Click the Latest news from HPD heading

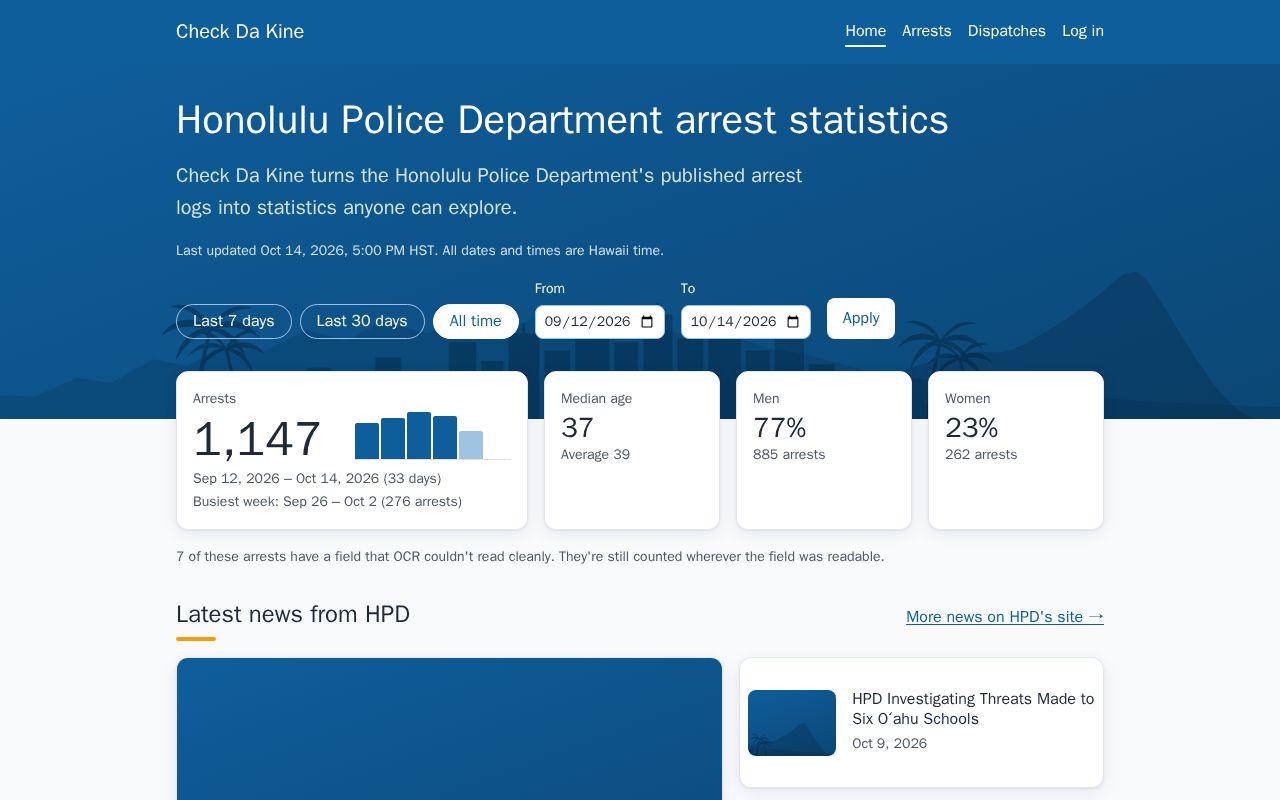(x=293, y=614)
